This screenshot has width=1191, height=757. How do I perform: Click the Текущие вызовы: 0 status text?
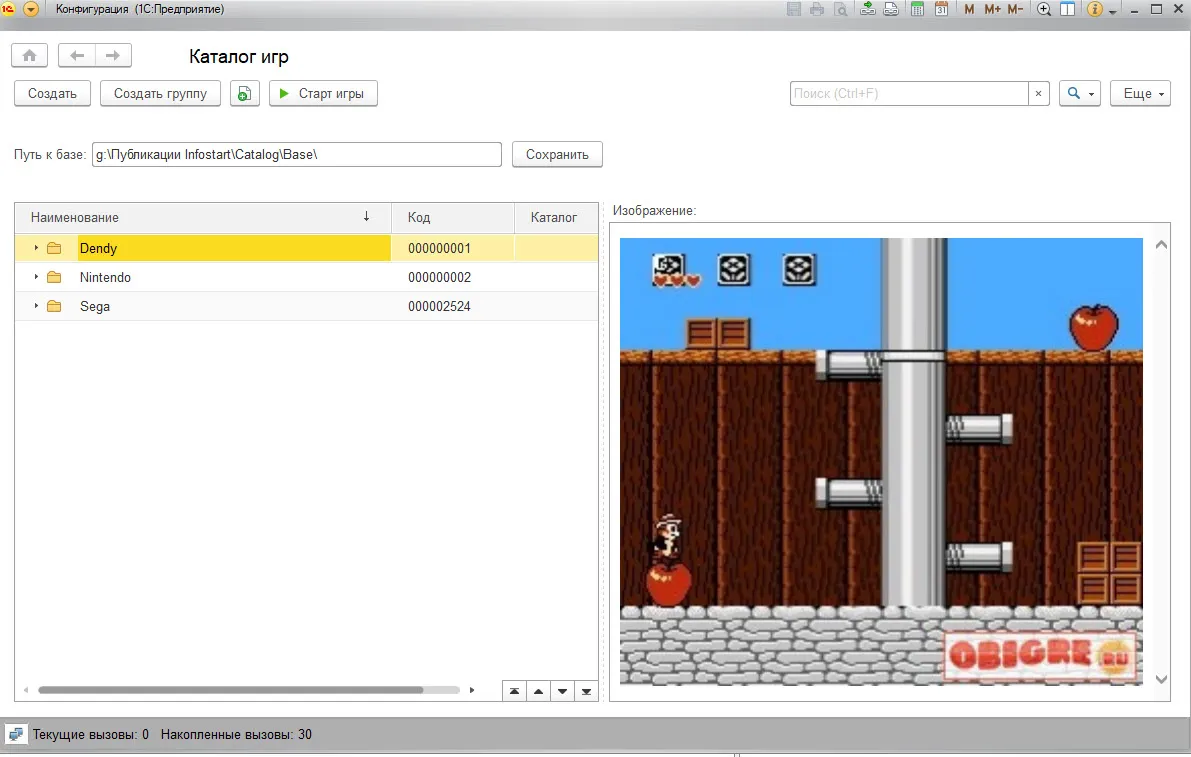90,734
